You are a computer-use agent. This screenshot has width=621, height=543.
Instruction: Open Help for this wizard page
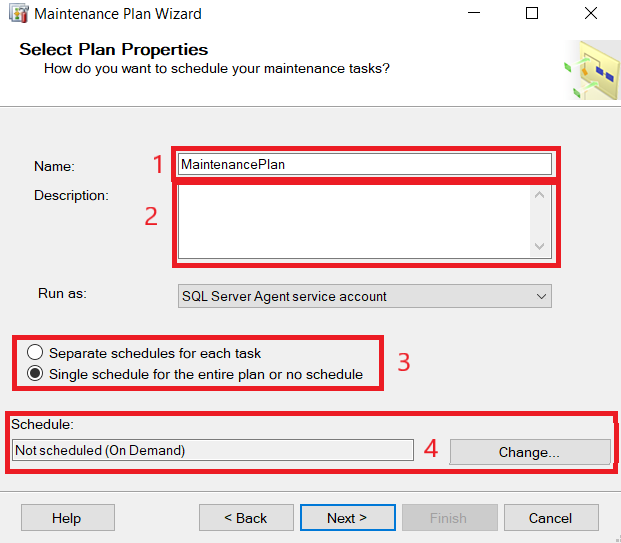(67, 518)
